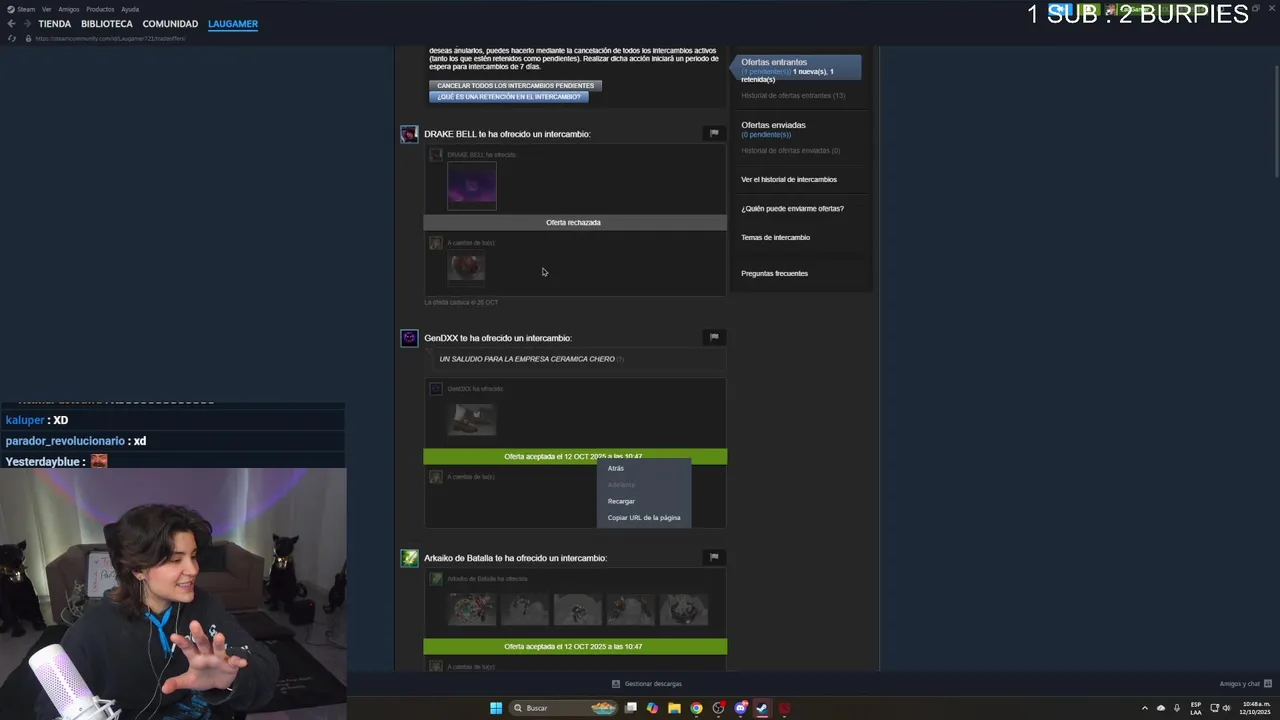Open Temas de intercambio
Screen dimensions: 1280x720
click(x=775, y=237)
